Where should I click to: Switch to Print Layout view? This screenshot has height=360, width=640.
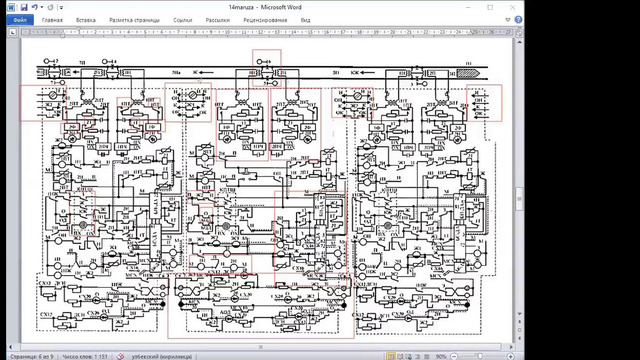391,356
